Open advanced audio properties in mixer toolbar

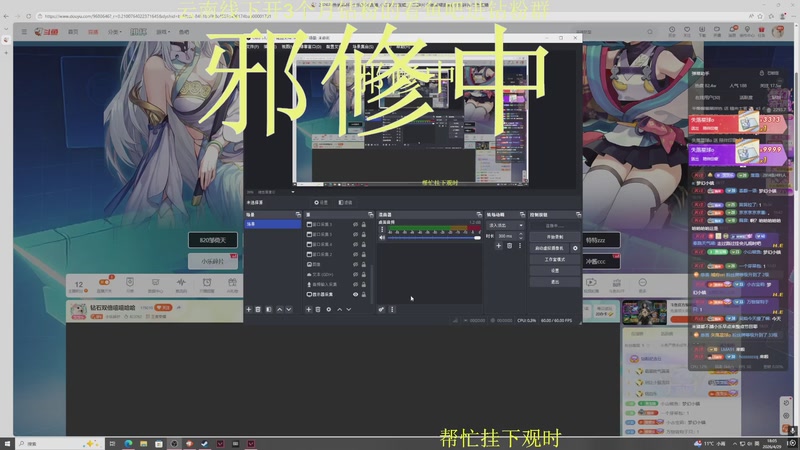(381, 310)
